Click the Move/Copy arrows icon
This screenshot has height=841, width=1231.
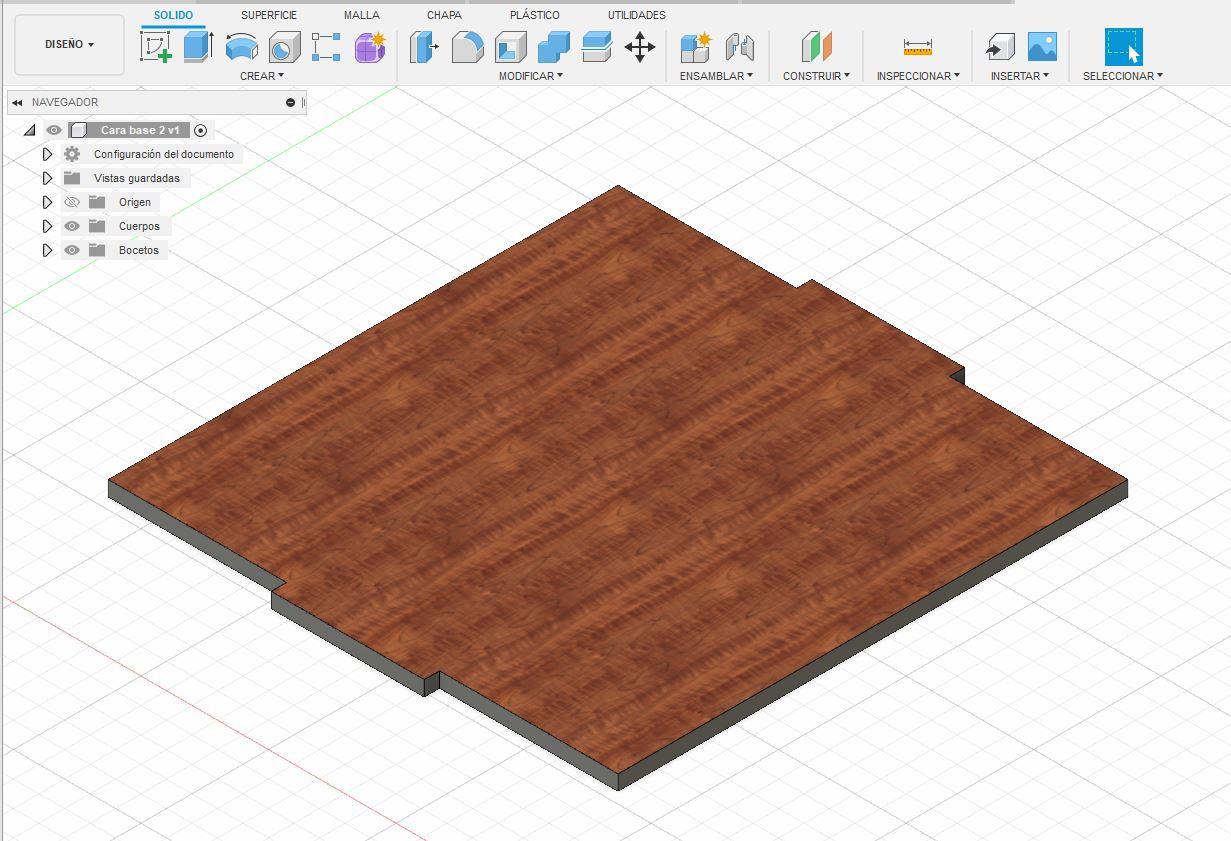click(640, 47)
